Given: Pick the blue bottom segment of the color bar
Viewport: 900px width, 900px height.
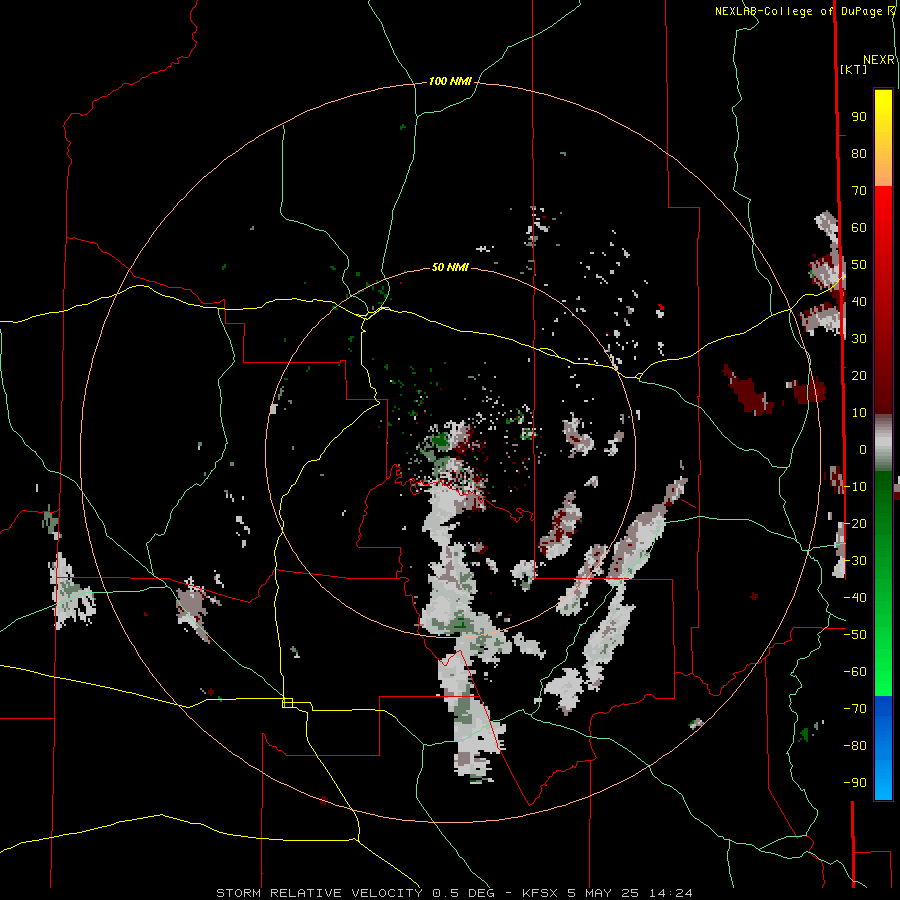Looking at the screenshot, I should pyautogui.click(x=883, y=747).
